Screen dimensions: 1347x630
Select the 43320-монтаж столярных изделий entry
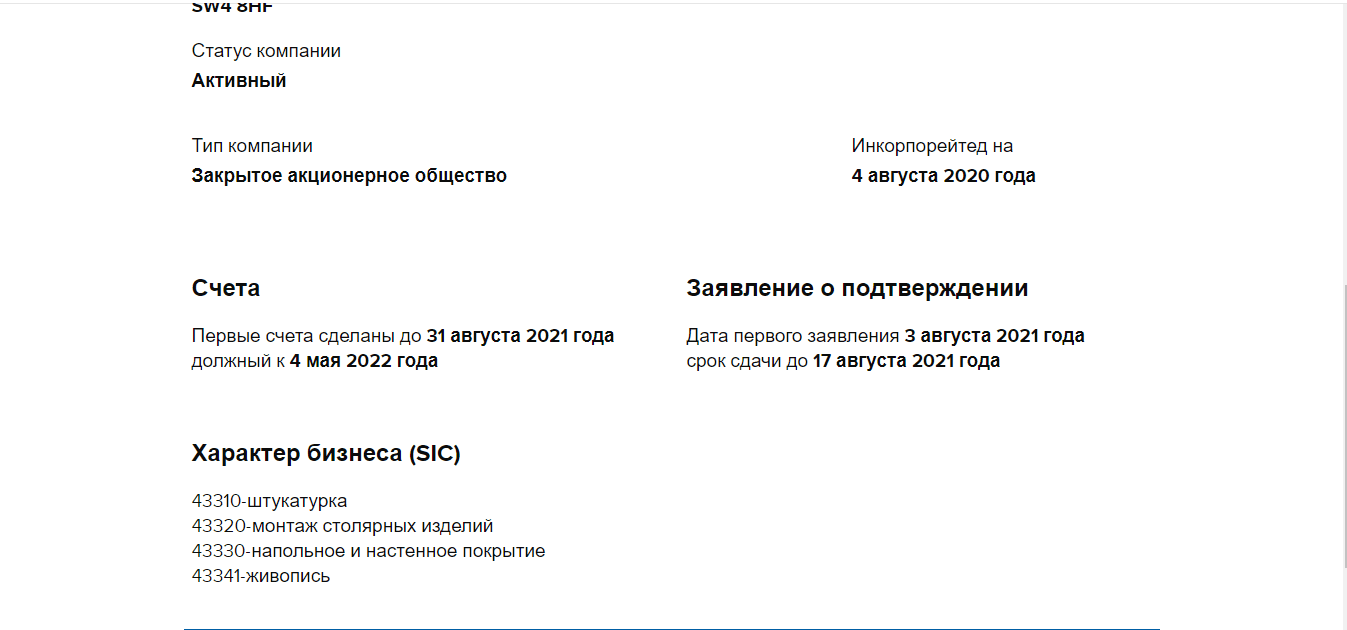(x=342, y=526)
